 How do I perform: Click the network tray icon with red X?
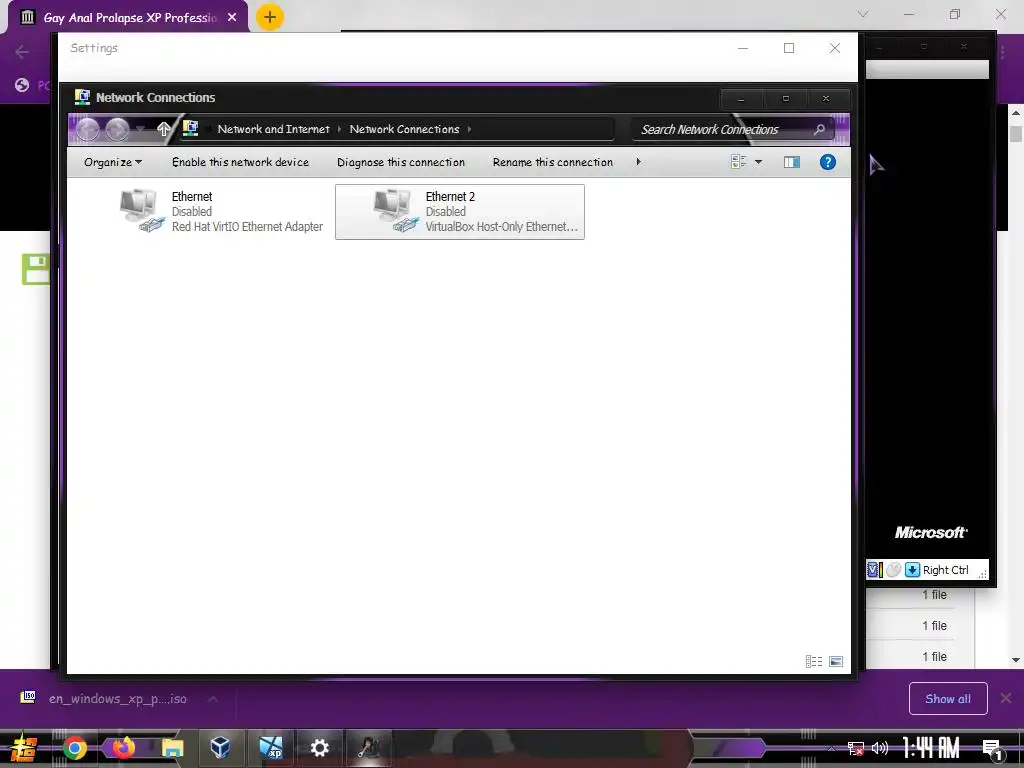click(x=856, y=748)
